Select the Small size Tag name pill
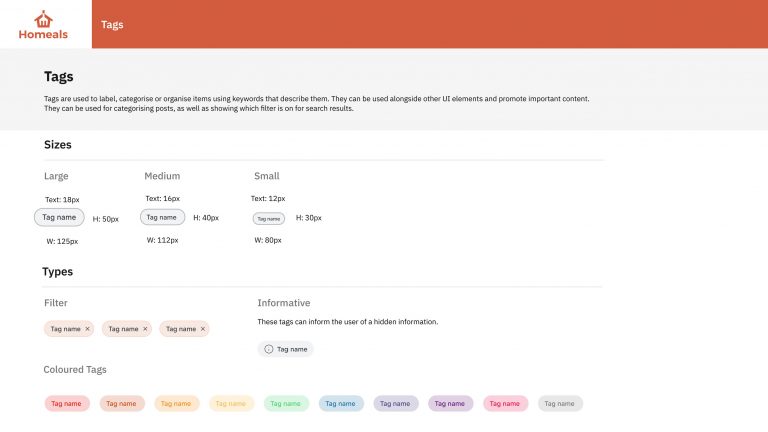 click(x=269, y=218)
